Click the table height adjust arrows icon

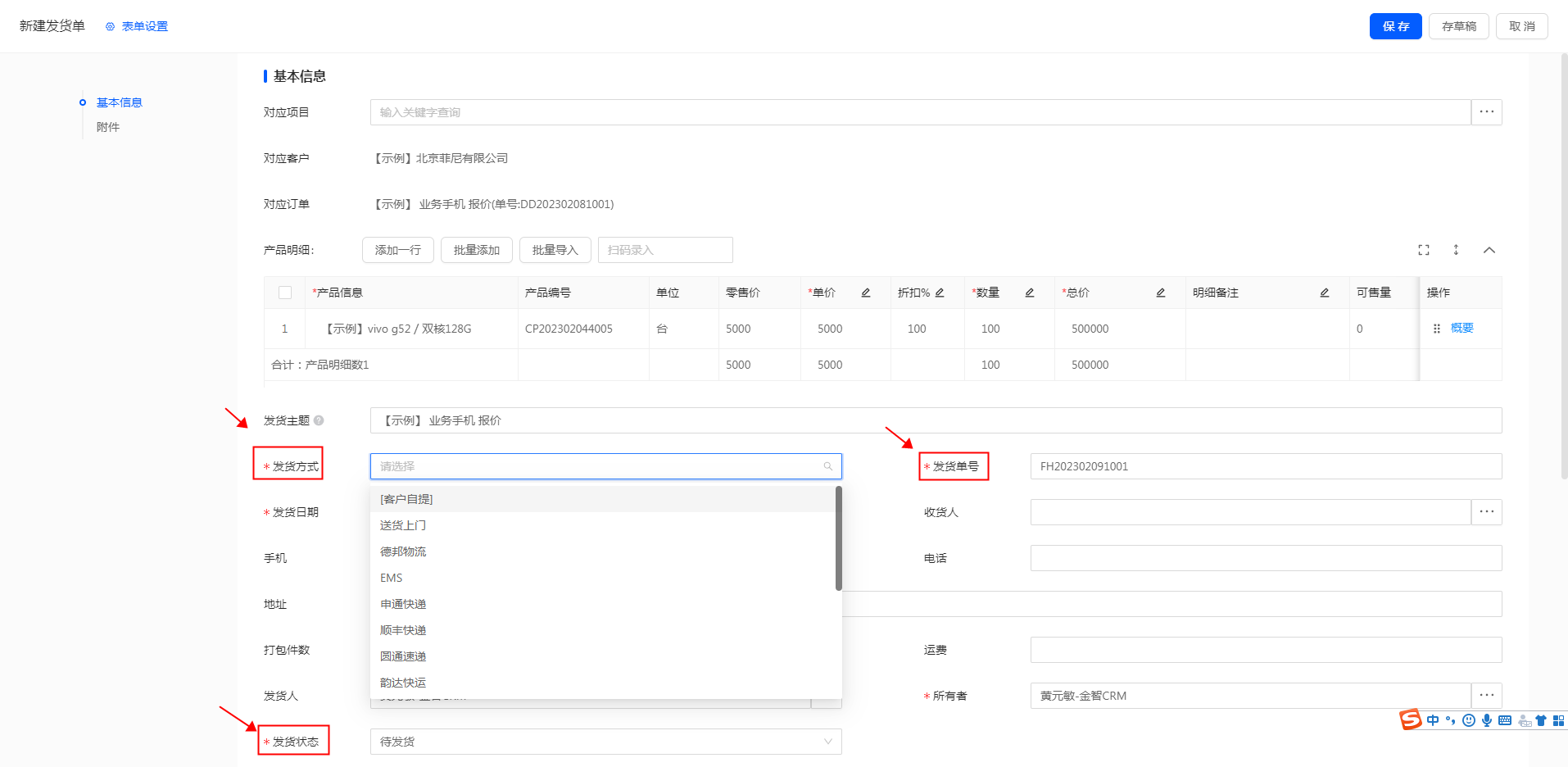pyautogui.click(x=1456, y=250)
